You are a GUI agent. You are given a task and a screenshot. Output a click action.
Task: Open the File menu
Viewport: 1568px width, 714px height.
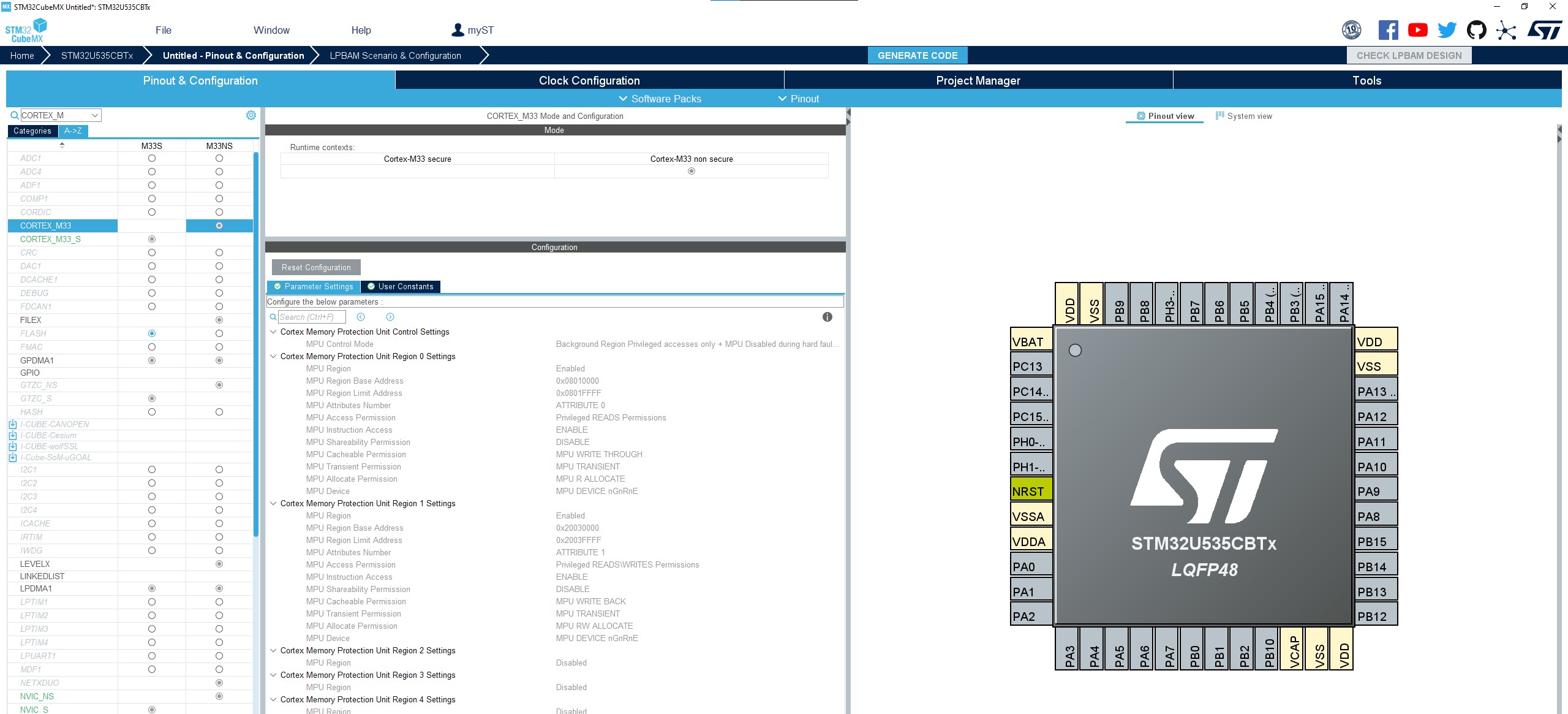pos(164,30)
